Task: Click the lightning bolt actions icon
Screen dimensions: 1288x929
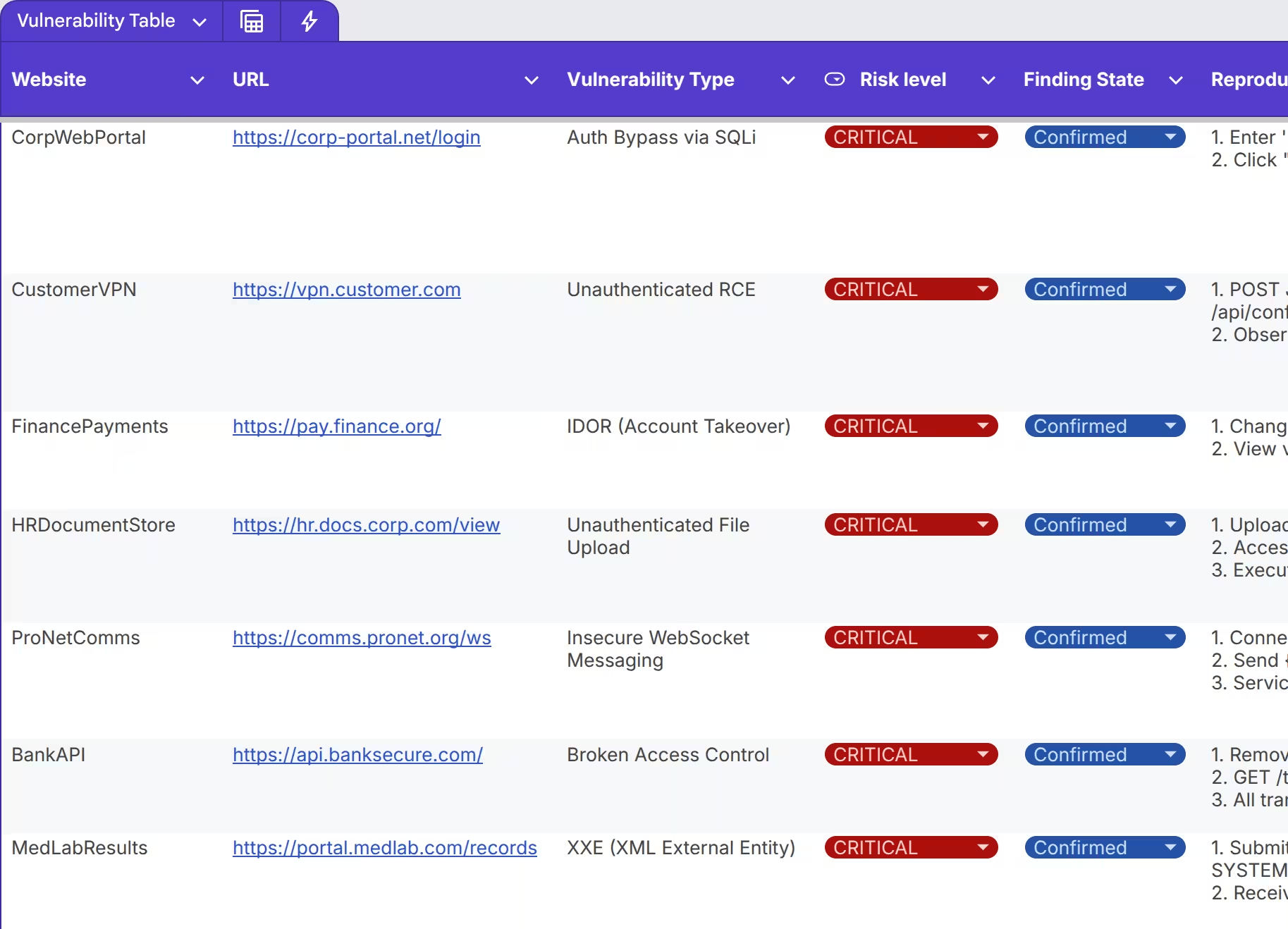Action: click(x=309, y=21)
